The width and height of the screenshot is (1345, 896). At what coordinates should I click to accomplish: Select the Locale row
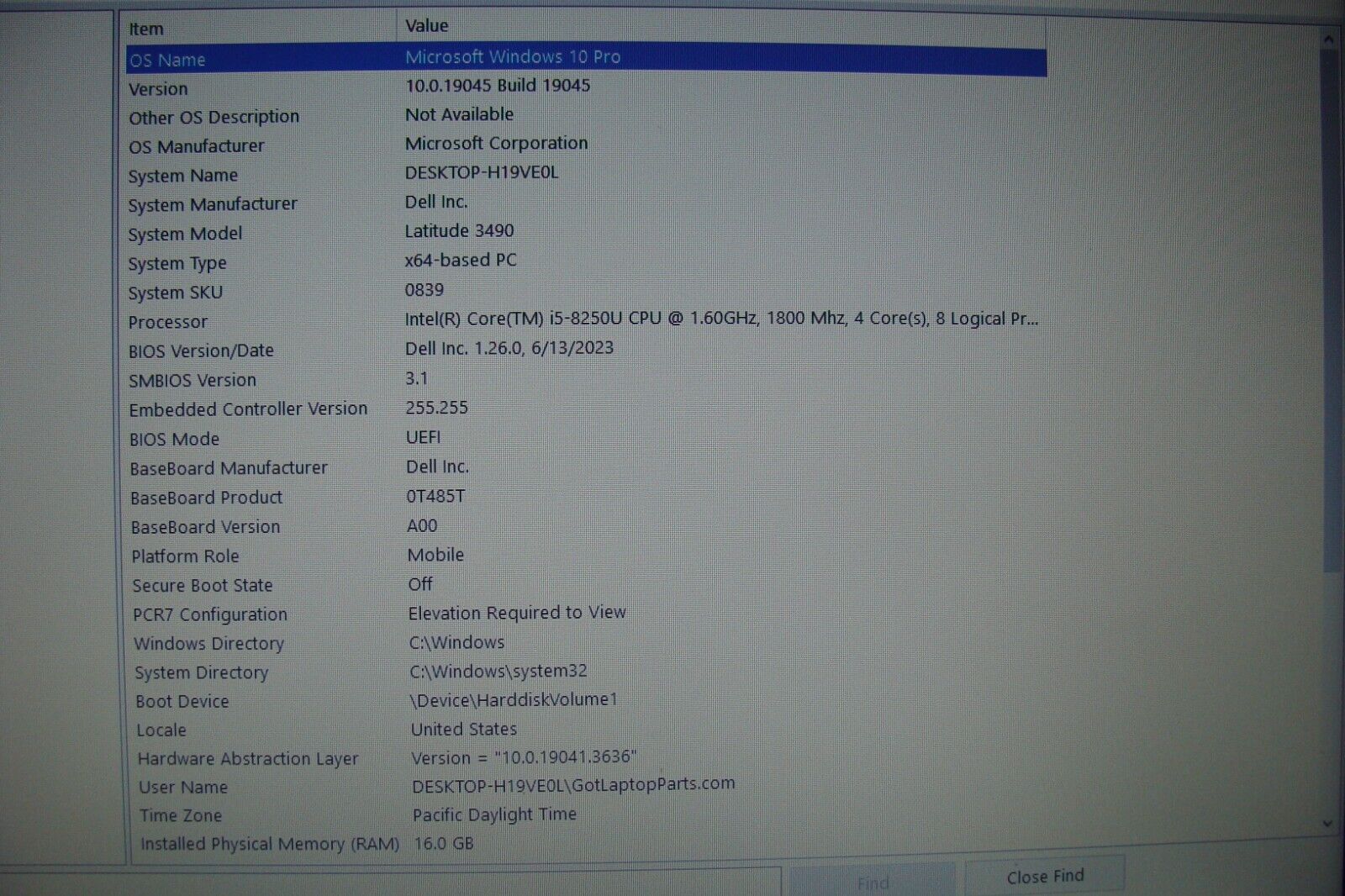point(587,730)
